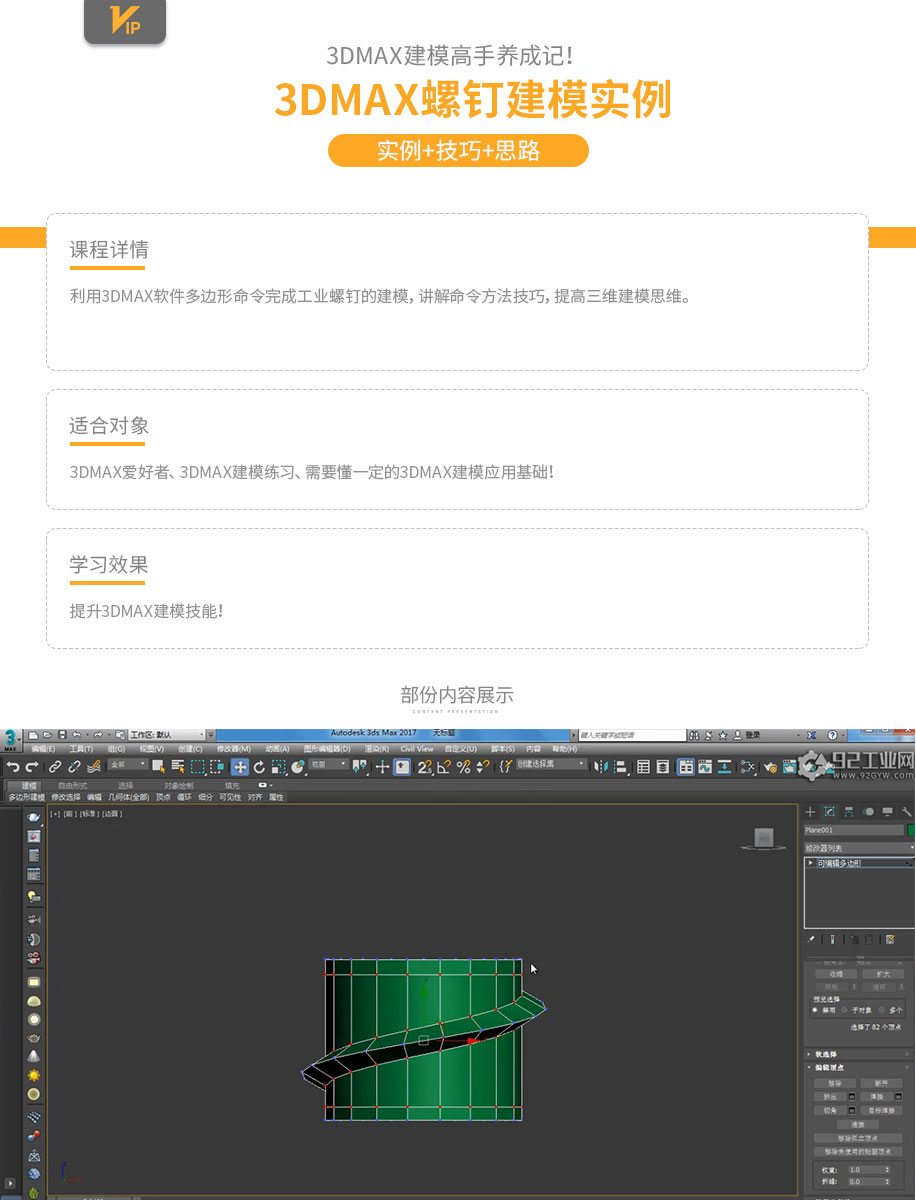
Task: Collapse the 编辑顶点 rollout
Action: pos(858,1067)
